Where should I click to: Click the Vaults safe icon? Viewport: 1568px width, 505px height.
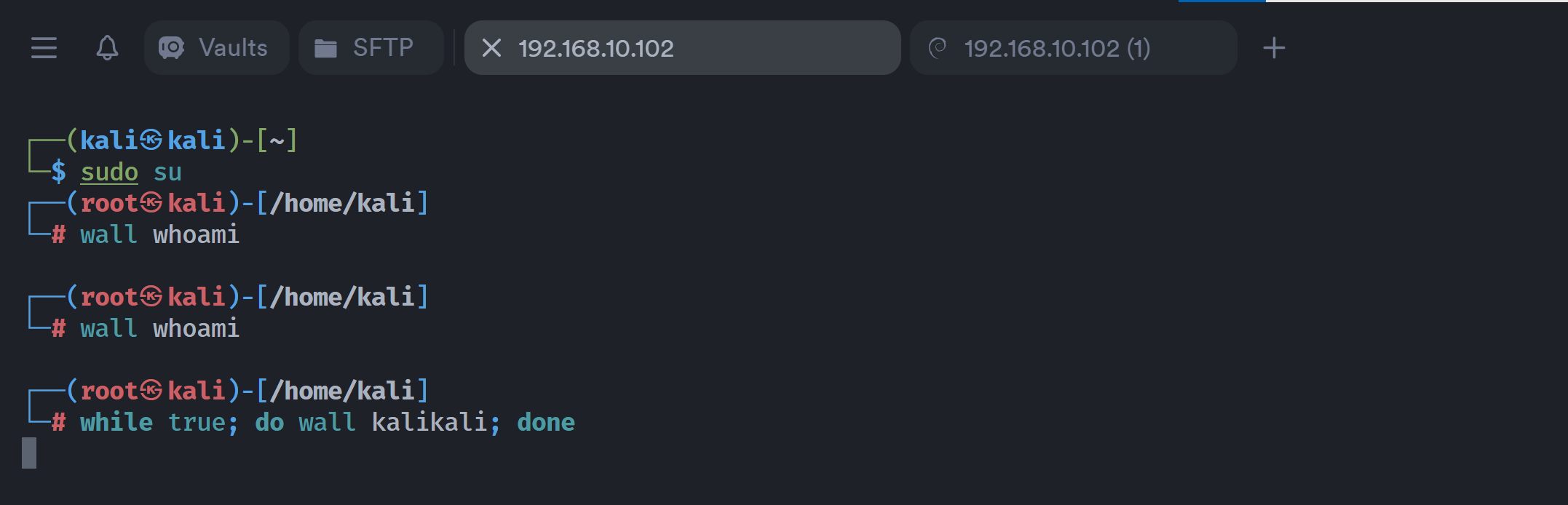tap(171, 48)
